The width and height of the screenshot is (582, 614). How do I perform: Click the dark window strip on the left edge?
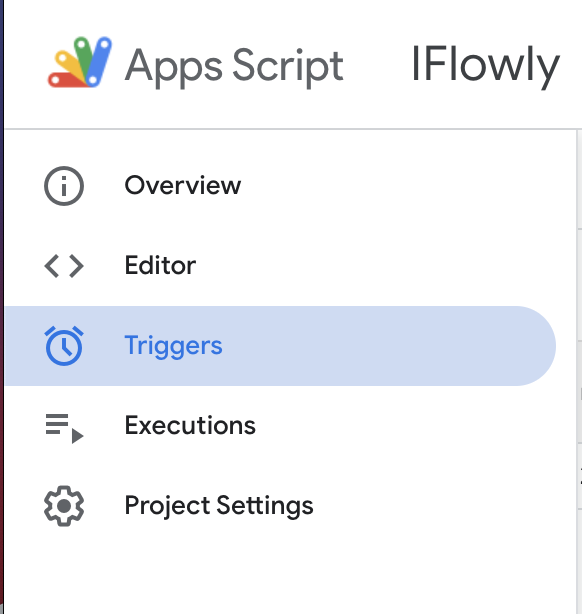tap(2, 307)
